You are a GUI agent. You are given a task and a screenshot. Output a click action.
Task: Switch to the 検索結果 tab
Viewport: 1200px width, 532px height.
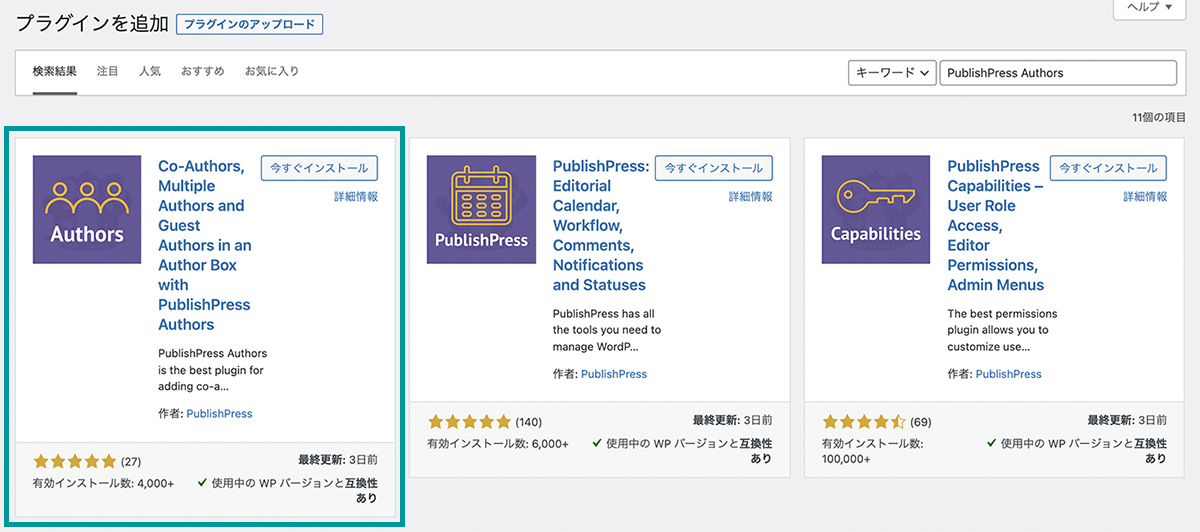[54, 72]
